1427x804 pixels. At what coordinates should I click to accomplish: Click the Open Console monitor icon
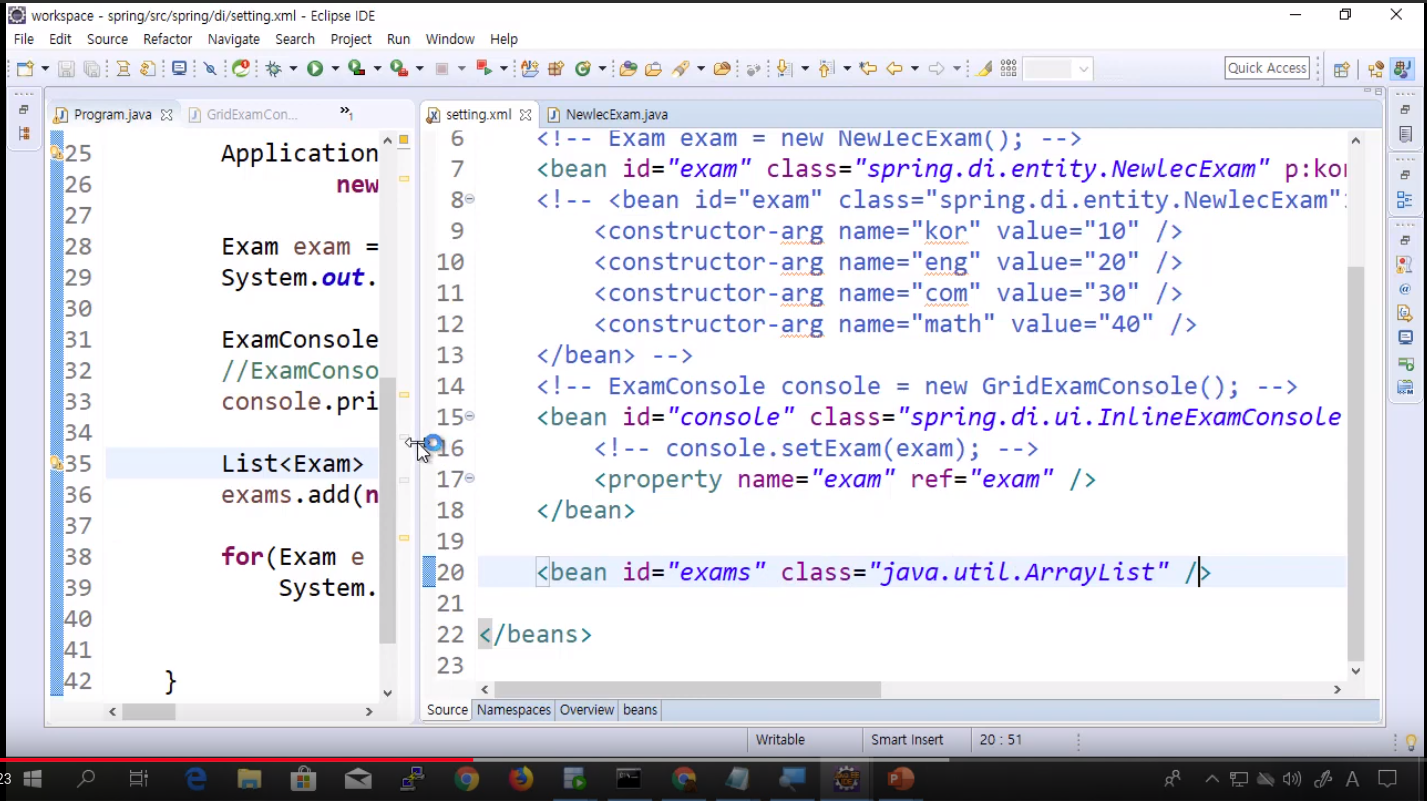point(179,69)
